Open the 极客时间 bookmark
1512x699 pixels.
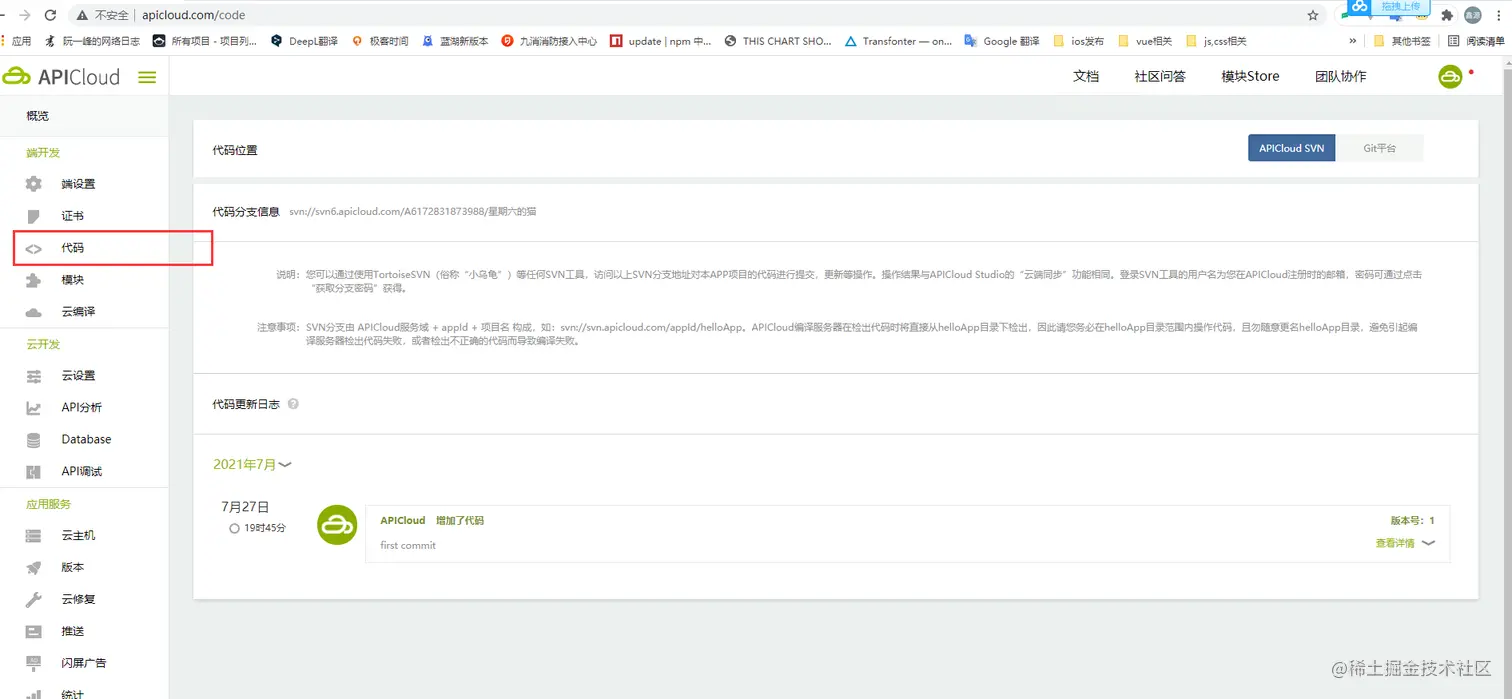point(380,41)
